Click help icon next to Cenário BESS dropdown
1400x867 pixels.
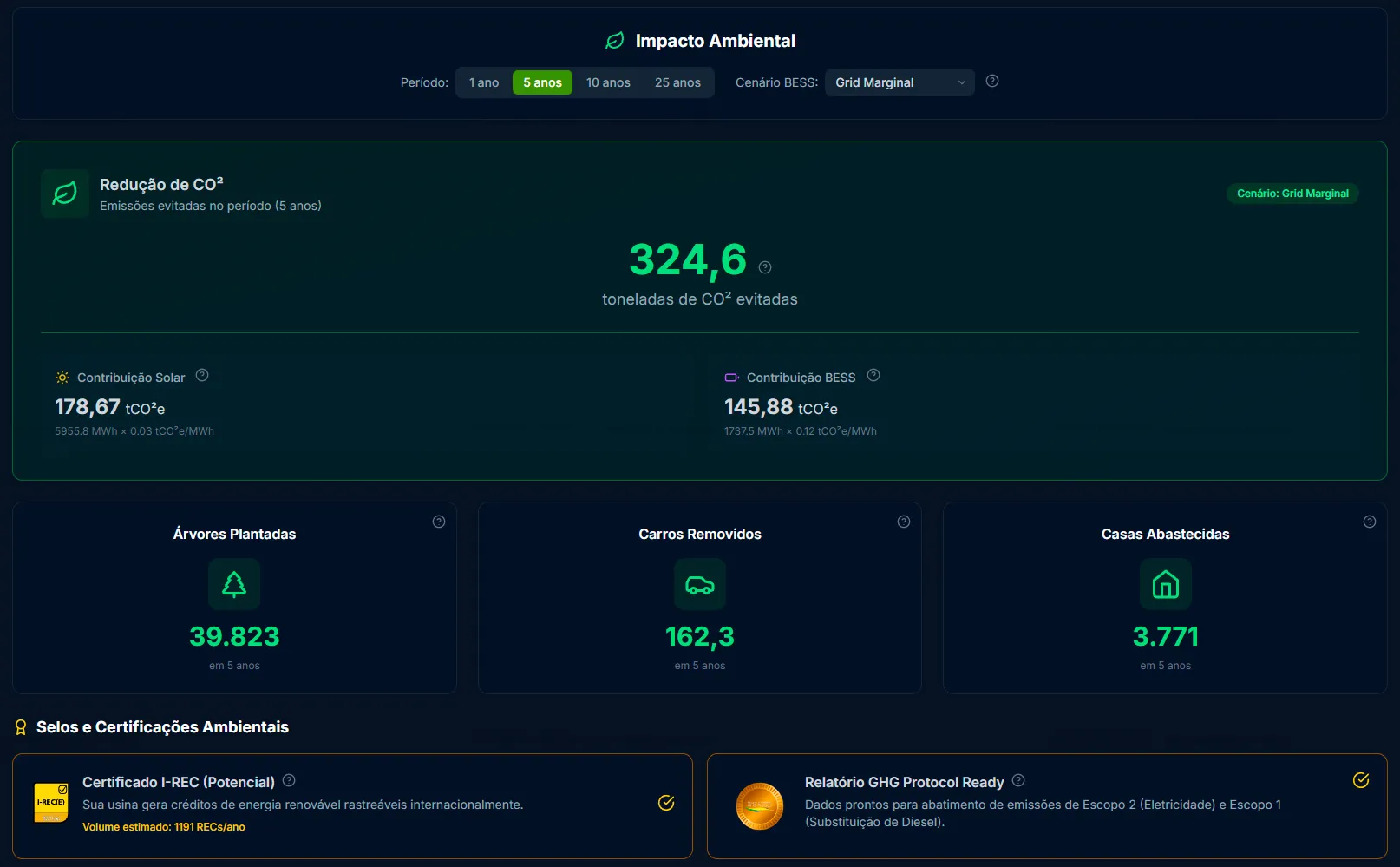point(992,81)
